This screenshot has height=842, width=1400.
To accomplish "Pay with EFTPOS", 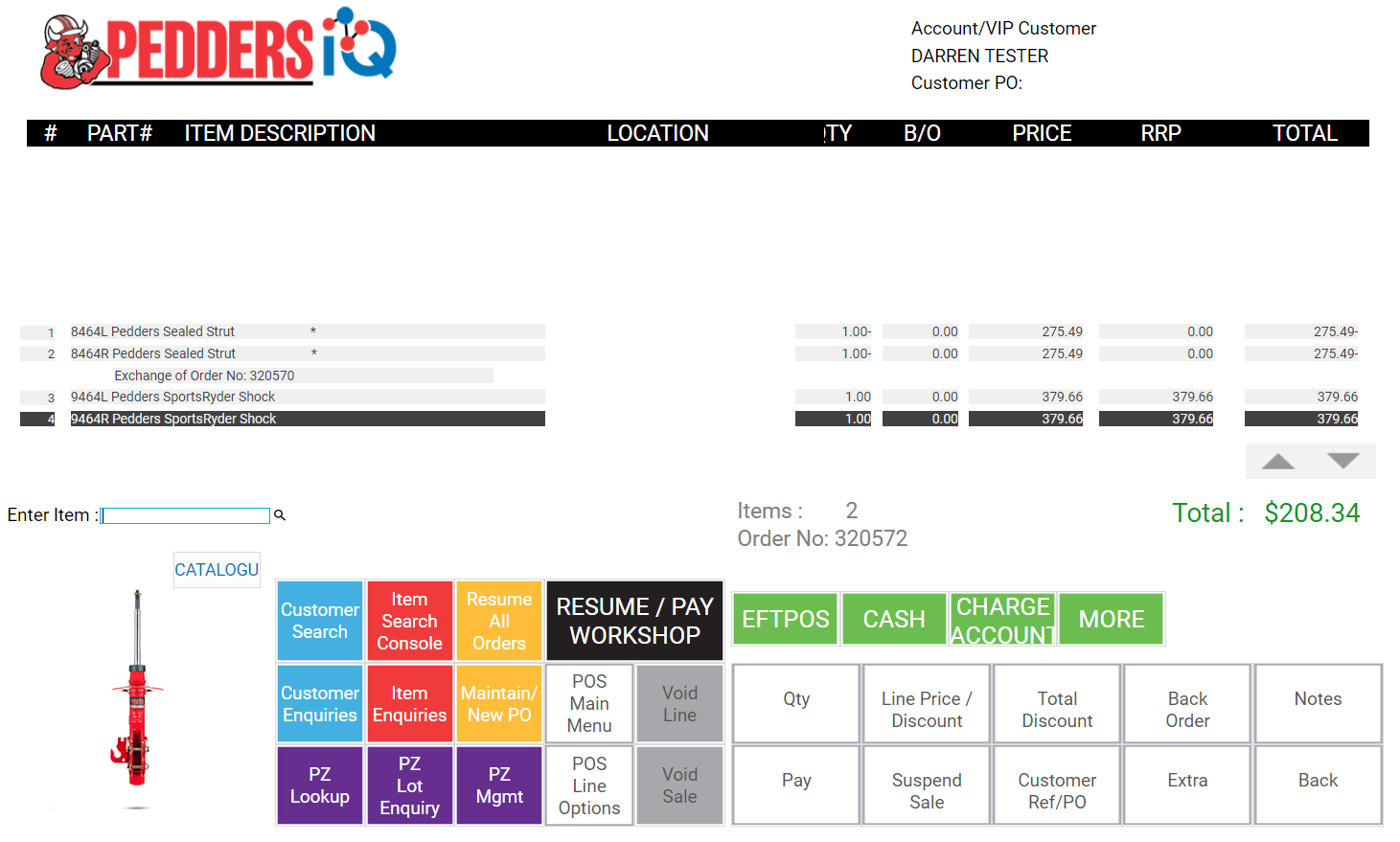I will pyautogui.click(x=786, y=619).
